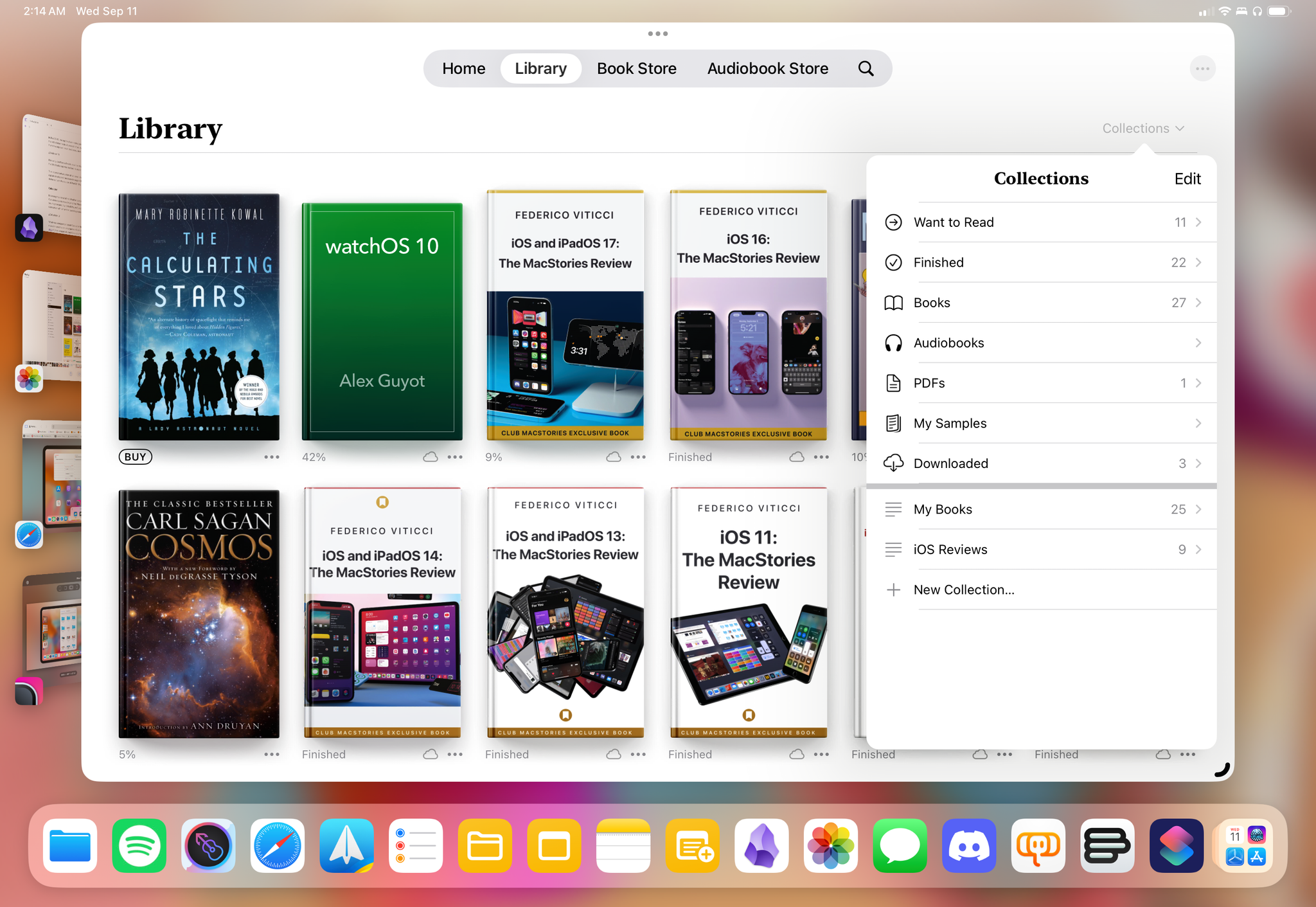Open the Downloaded collection chevron

click(1198, 463)
